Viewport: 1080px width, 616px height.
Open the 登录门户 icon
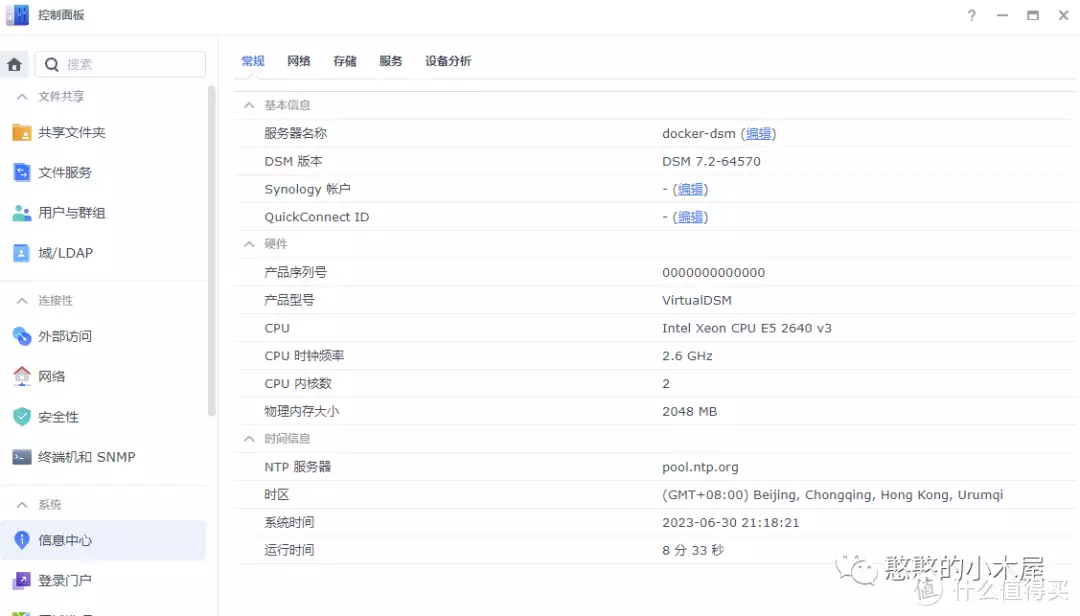point(21,580)
